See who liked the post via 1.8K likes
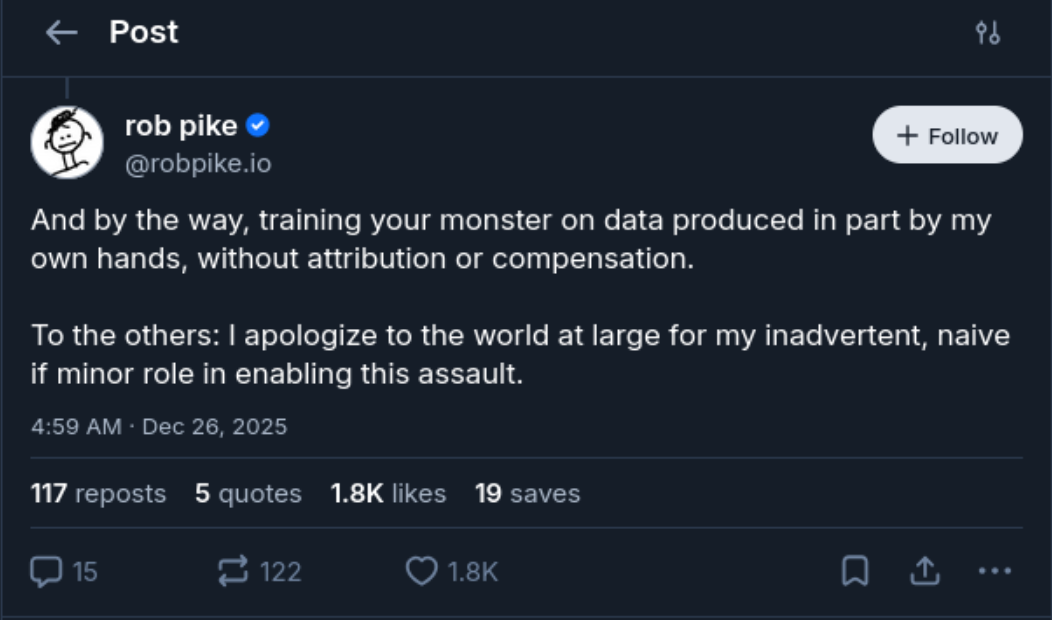 pos(388,493)
